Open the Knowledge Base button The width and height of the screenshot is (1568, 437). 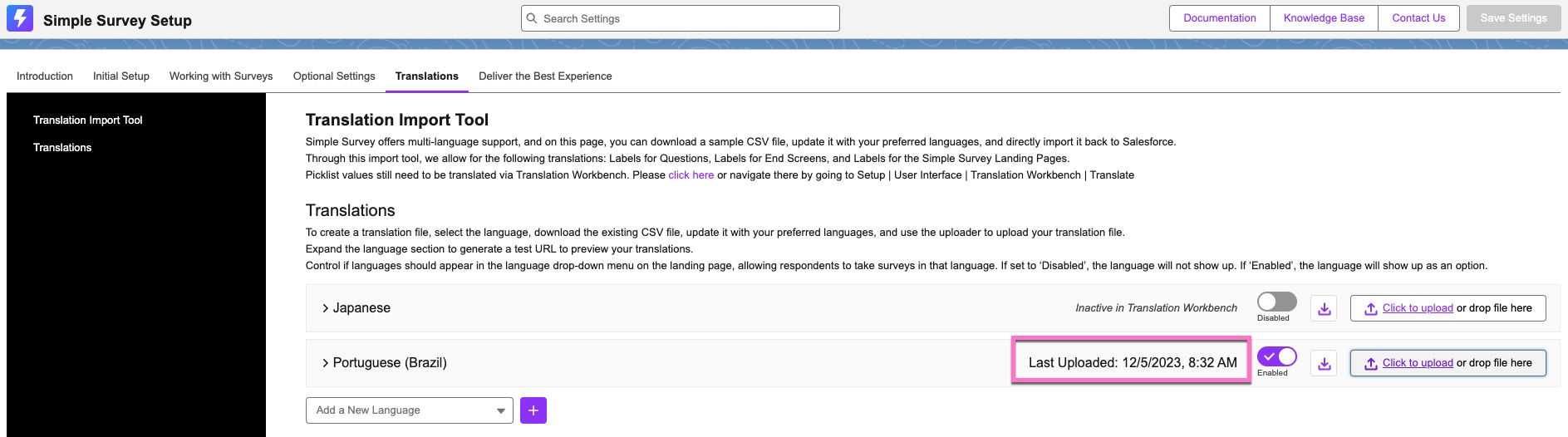pos(1324,18)
